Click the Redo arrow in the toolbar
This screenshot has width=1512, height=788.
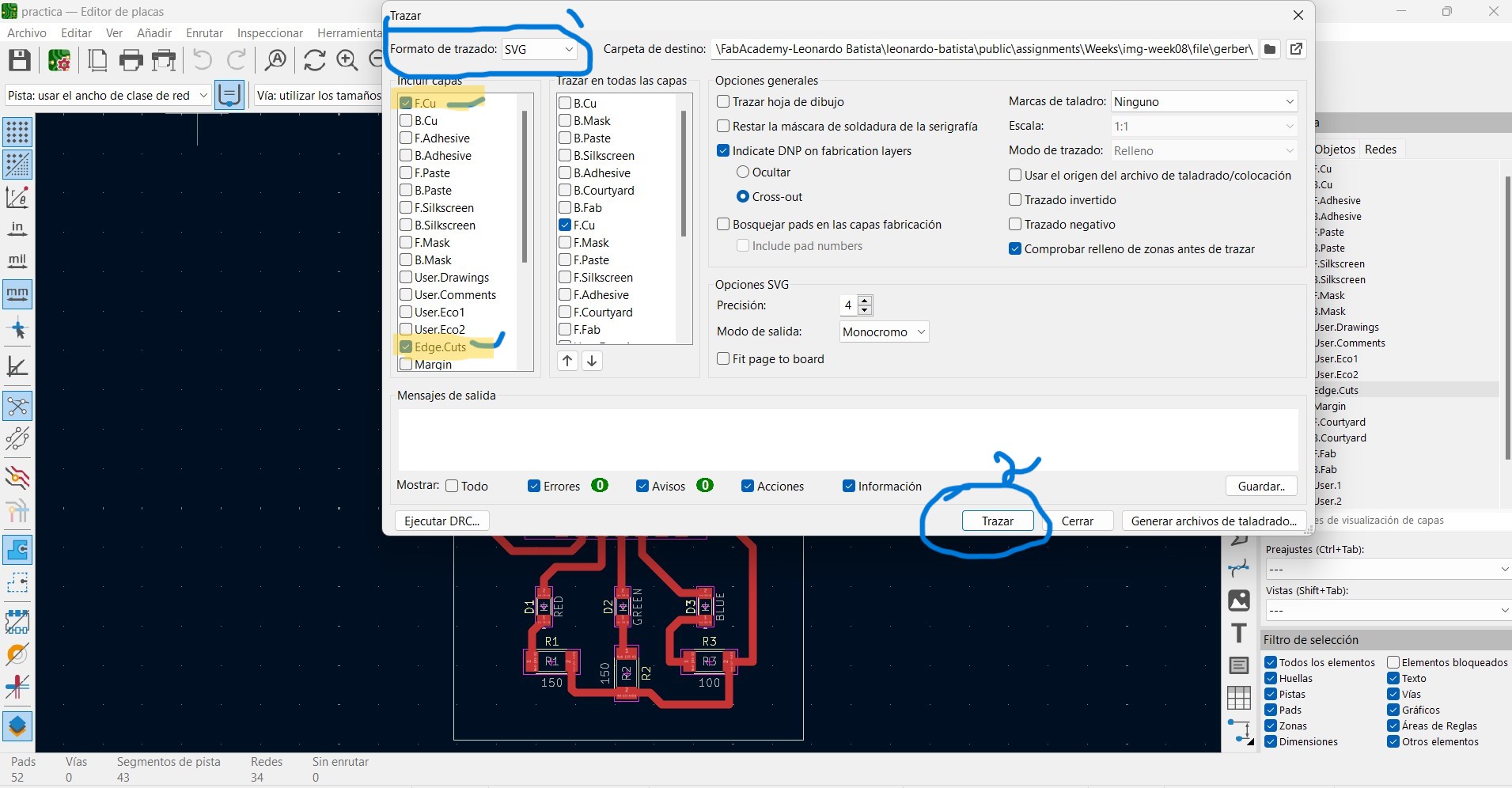click(237, 60)
